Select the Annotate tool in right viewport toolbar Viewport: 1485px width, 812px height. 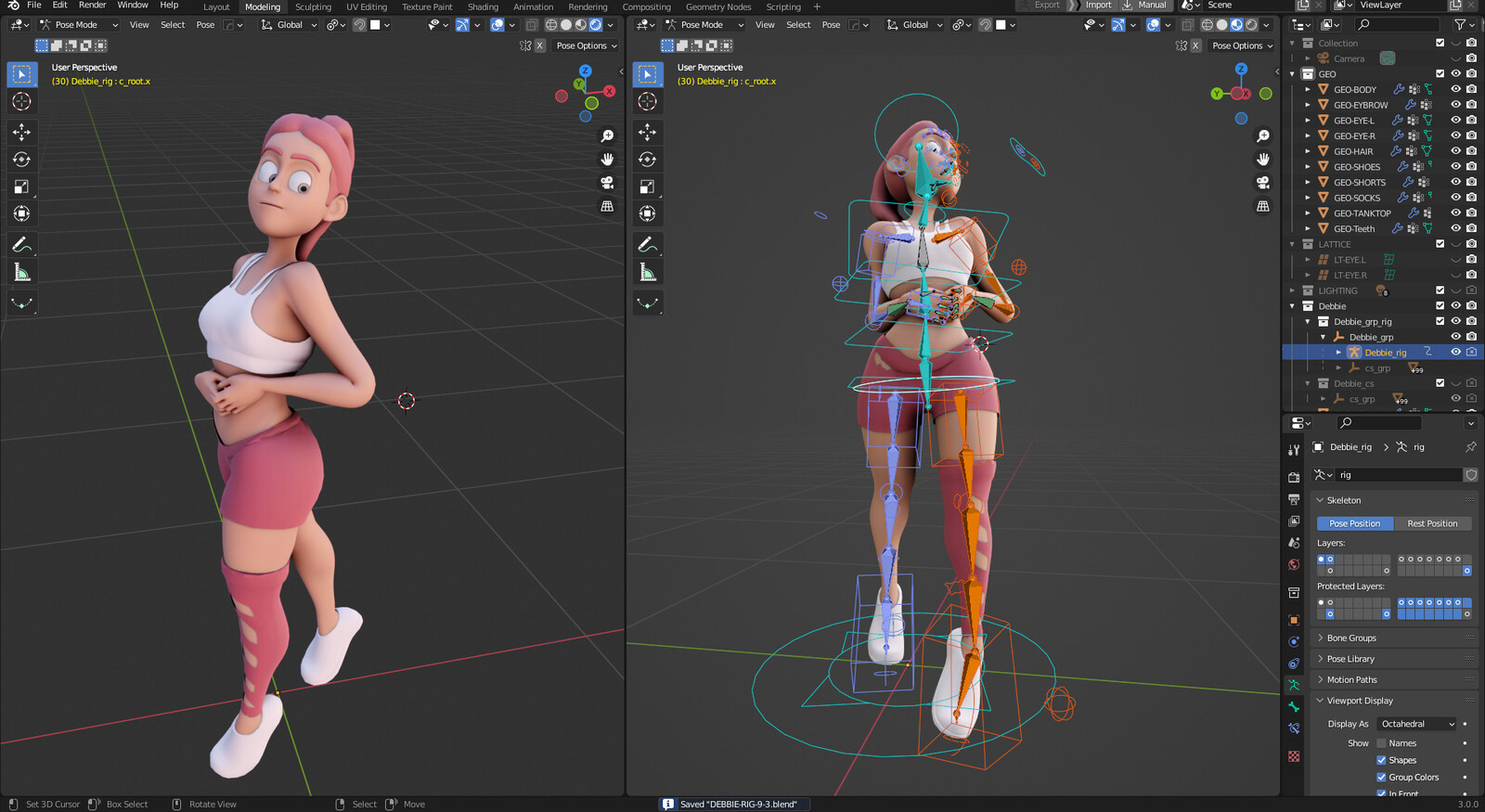point(648,245)
